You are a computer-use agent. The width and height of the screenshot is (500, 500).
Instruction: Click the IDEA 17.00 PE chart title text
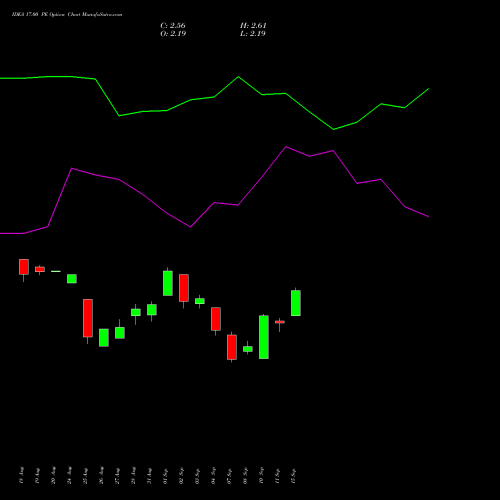coord(67,15)
